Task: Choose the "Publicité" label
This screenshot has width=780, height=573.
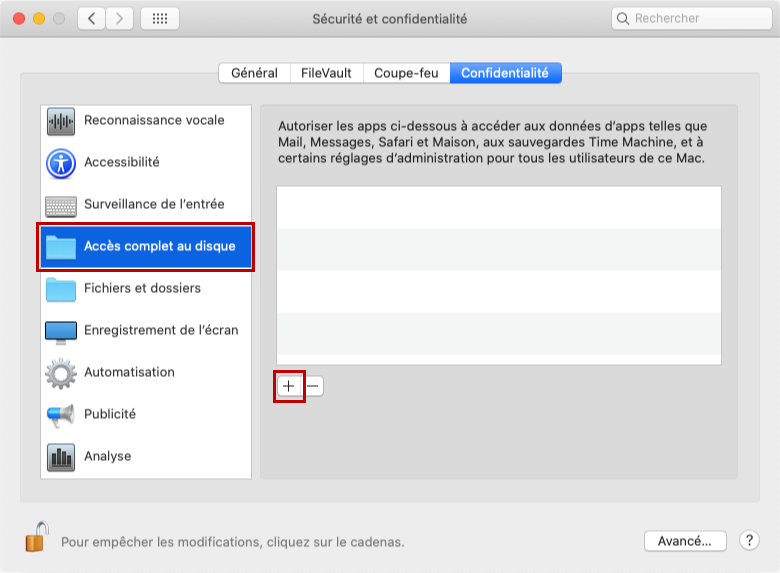Action: (x=110, y=414)
